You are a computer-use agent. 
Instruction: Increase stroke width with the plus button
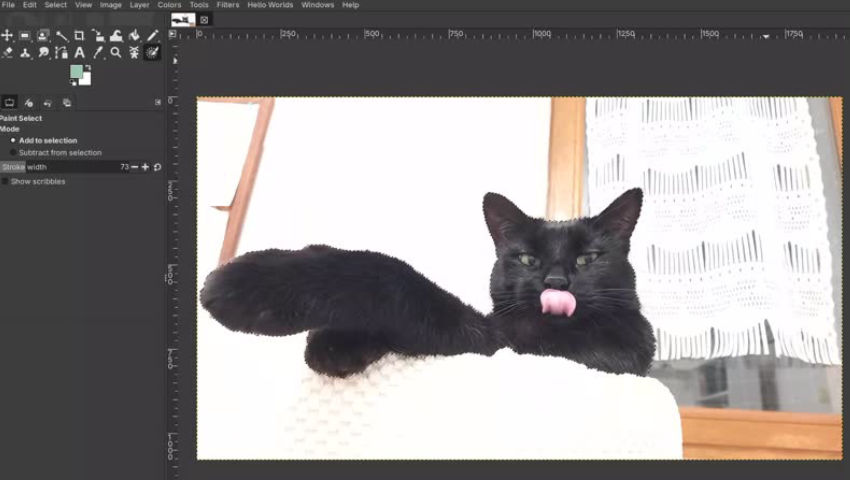(x=145, y=167)
